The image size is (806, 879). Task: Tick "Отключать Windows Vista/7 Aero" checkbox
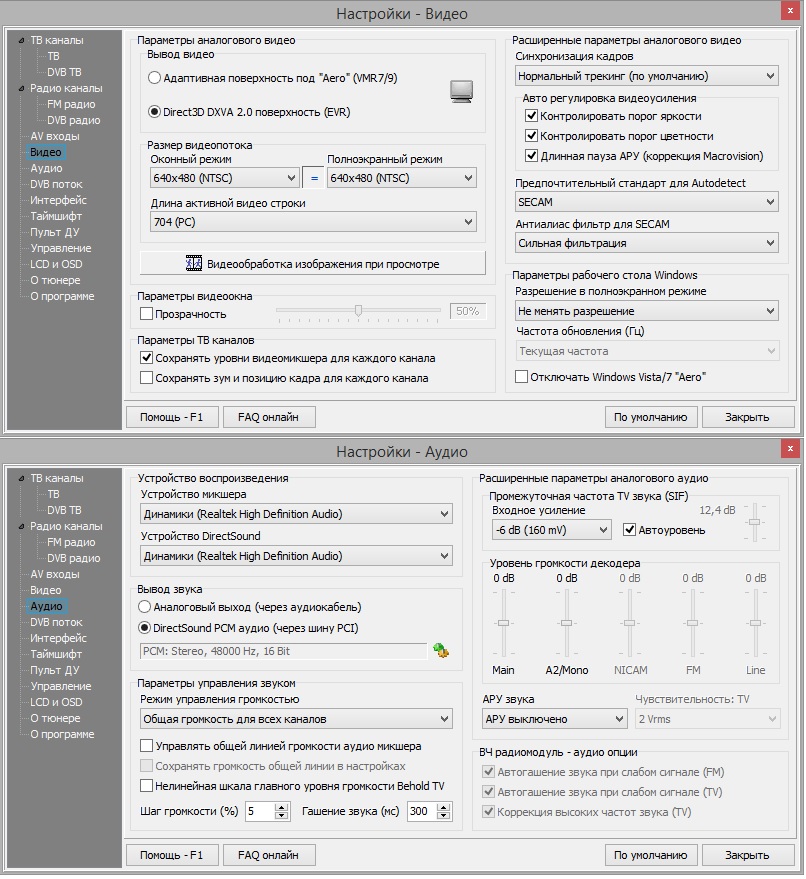pyautogui.click(x=522, y=377)
